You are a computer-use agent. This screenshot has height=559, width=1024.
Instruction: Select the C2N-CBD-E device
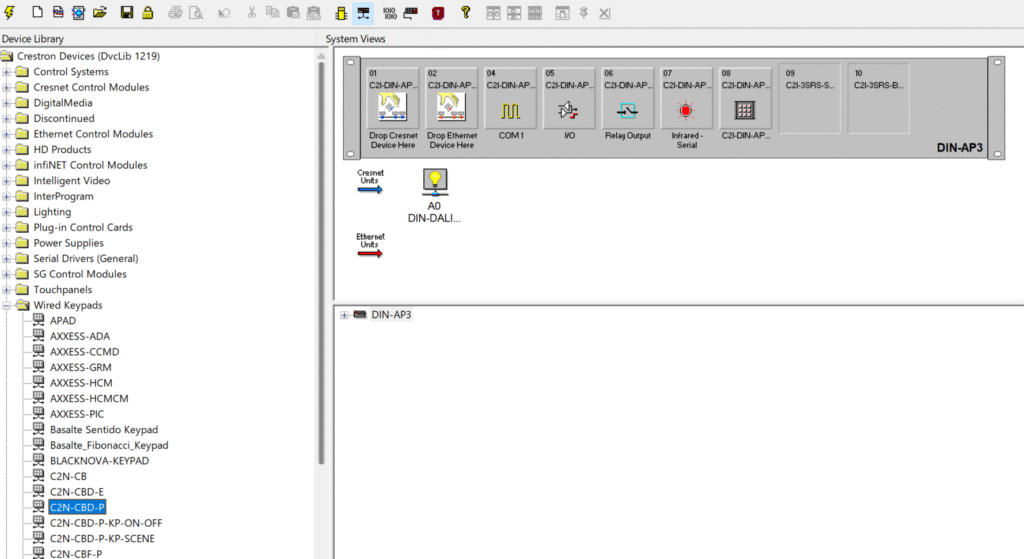(76, 492)
